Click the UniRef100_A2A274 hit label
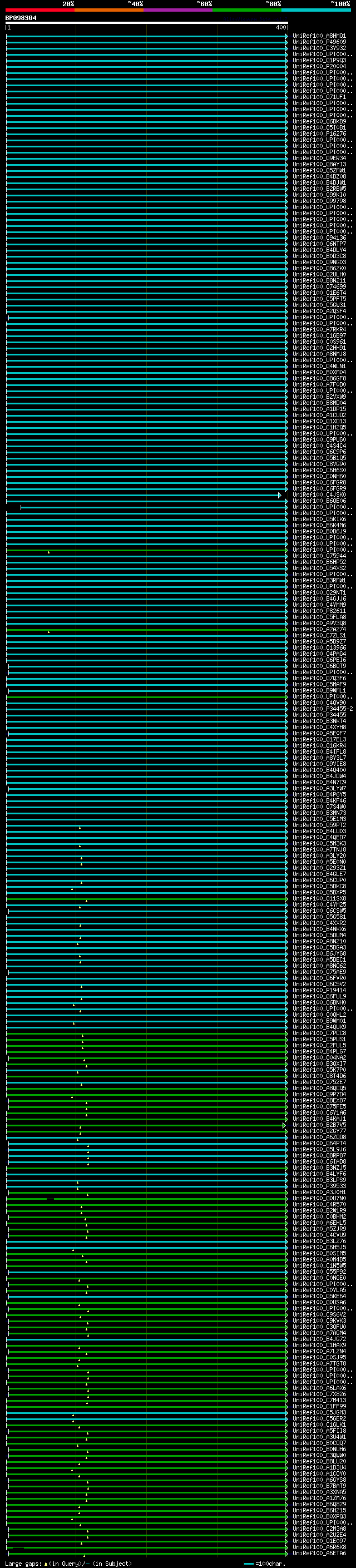The width and height of the screenshot is (356, 1568). 319,630
